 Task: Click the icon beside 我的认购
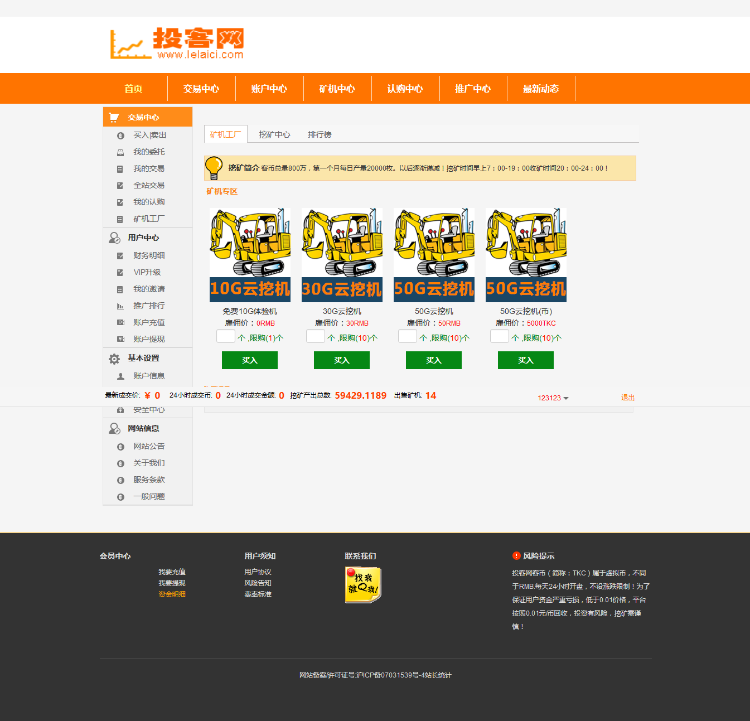(121, 202)
